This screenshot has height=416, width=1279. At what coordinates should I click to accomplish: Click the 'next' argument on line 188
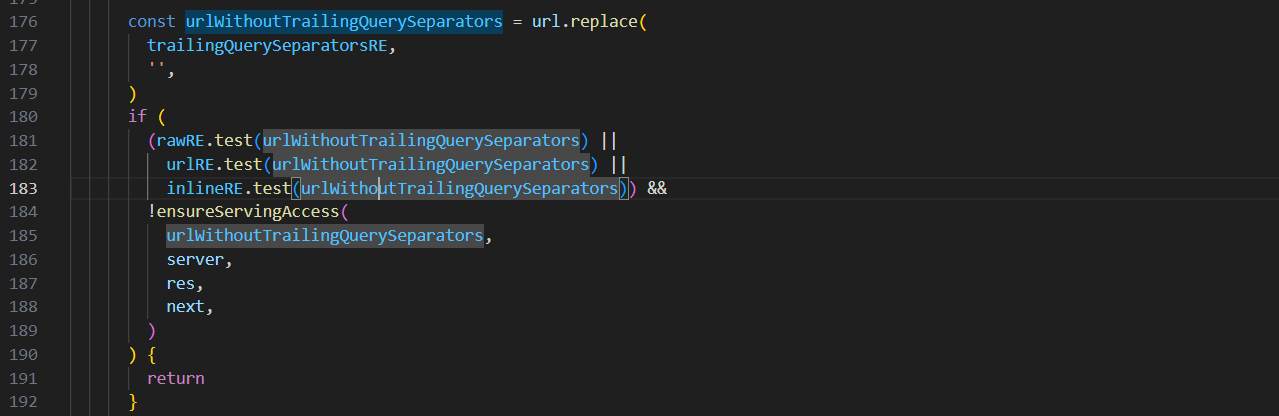click(x=186, y=307)
